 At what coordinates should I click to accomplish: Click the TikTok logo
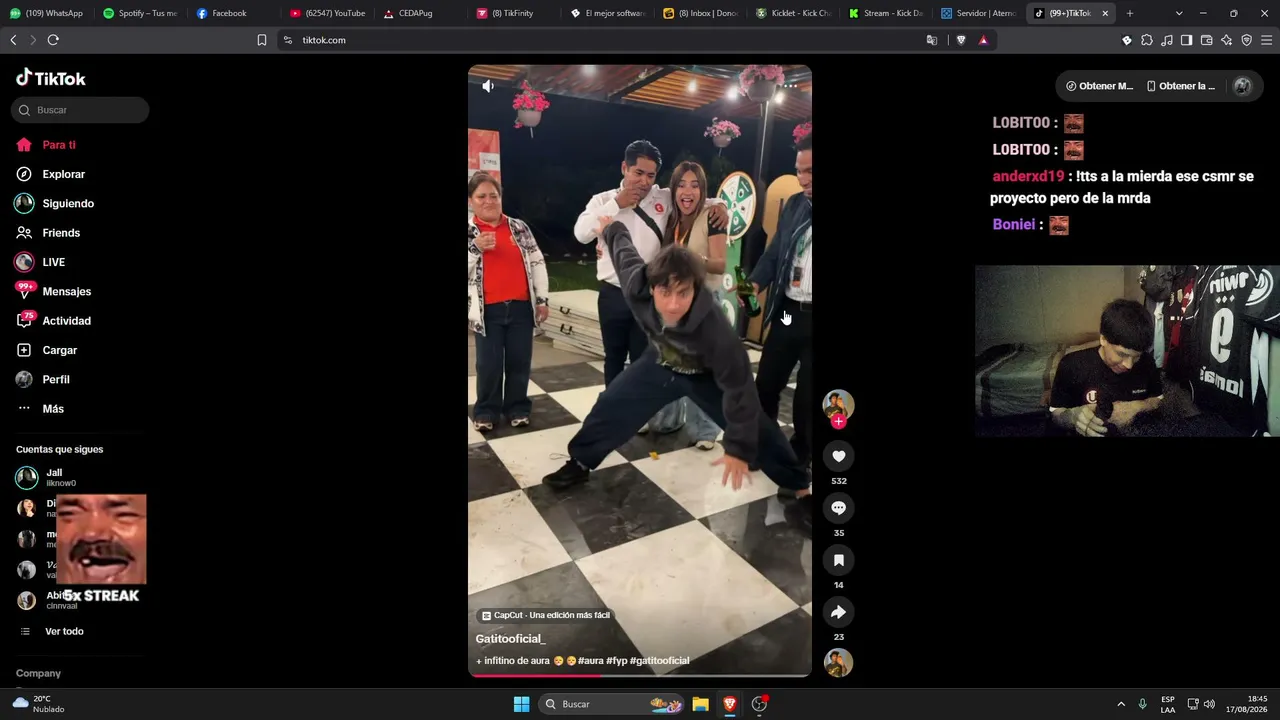click(x=51, y=78)
